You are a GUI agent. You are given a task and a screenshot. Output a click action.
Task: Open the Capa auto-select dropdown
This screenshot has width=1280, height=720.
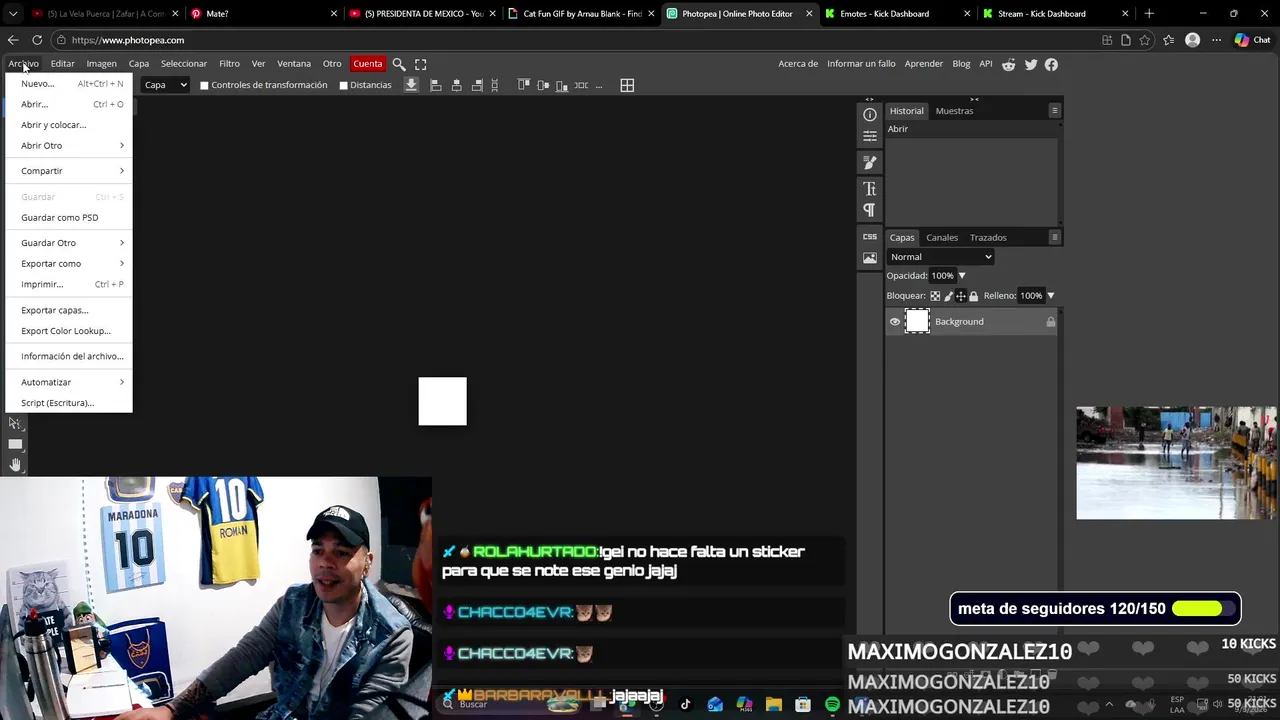coord(165,85)
